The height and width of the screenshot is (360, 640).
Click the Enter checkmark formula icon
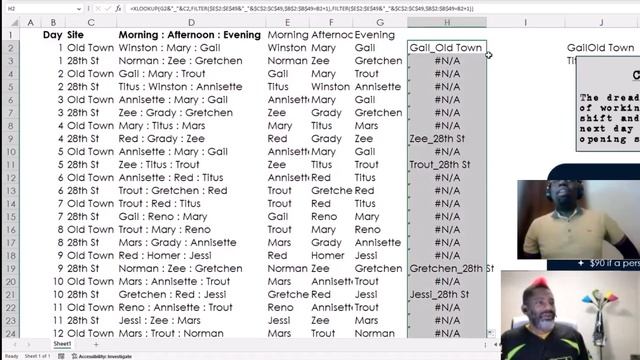(x=108, y=8)
